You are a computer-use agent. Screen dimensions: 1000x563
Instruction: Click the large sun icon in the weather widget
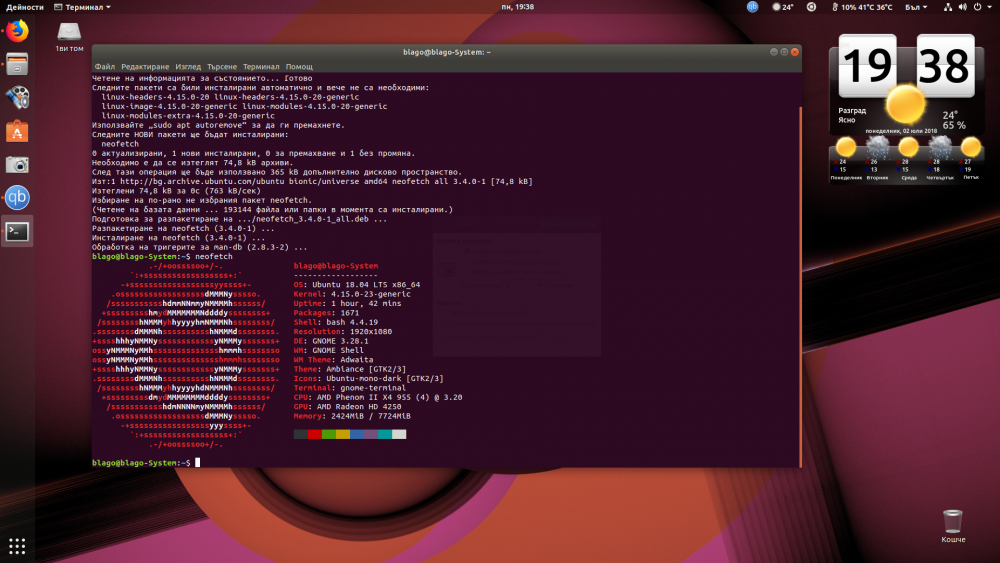(905, 104)
